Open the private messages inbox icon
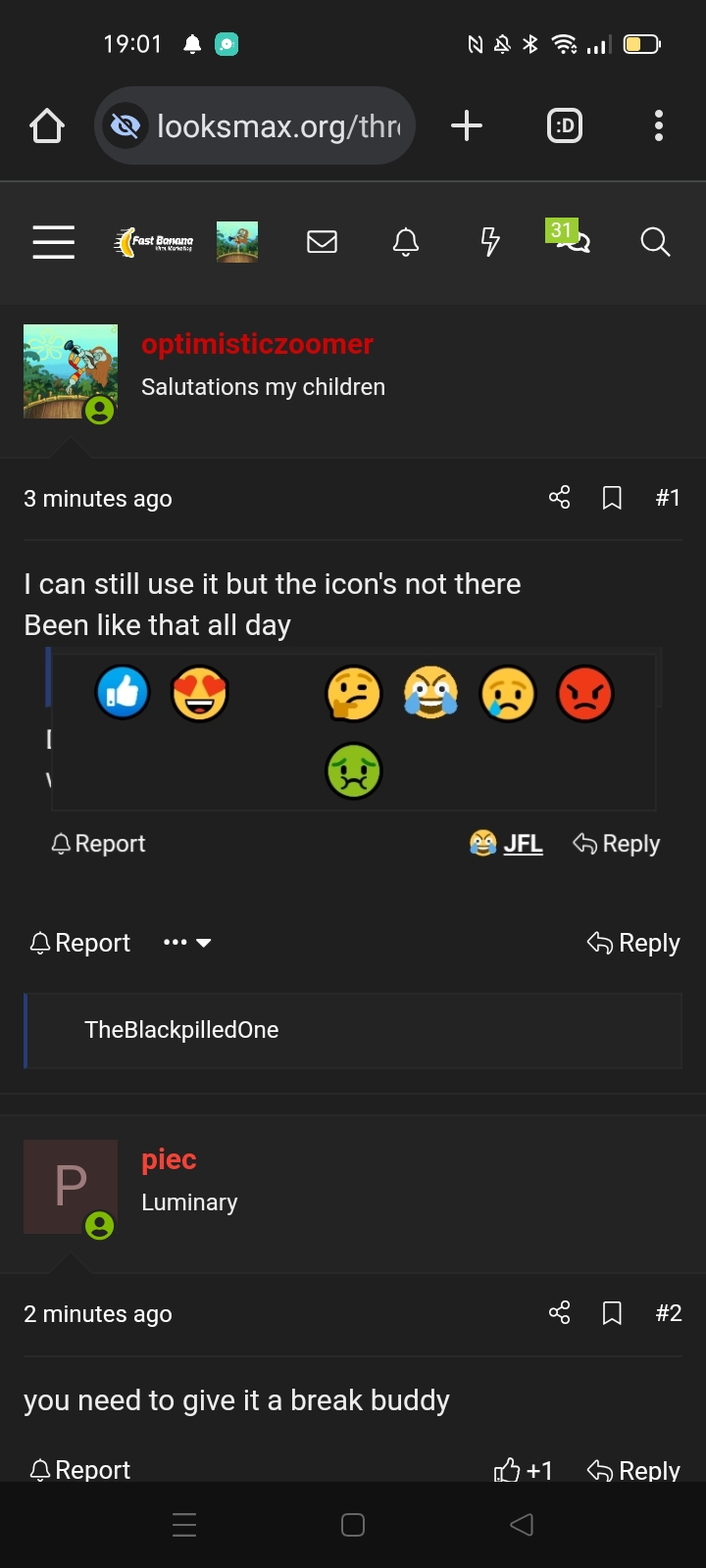The image size is (706, 1568). tap(322, 242)
